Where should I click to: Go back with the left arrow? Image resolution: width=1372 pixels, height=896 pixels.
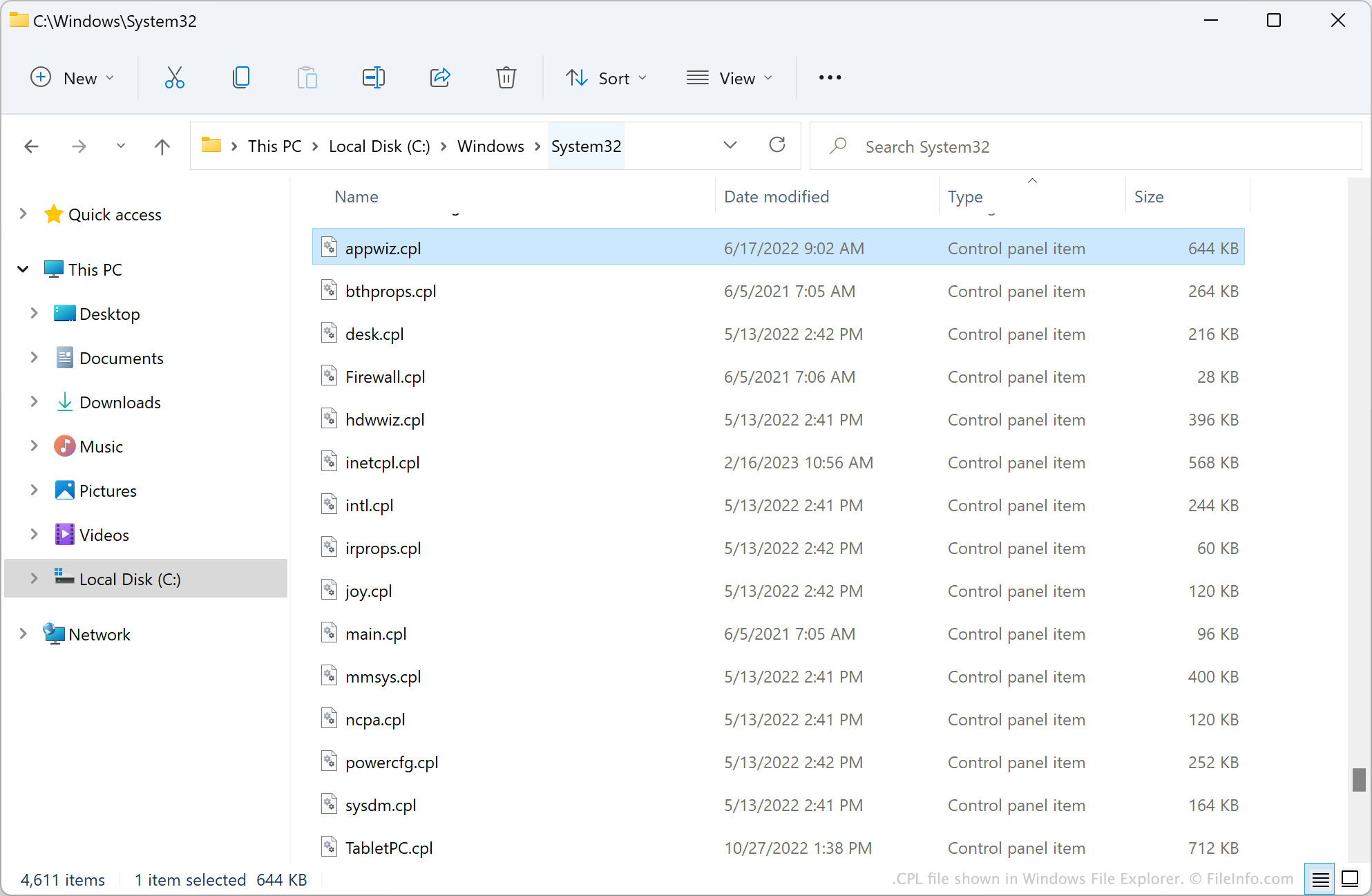tap(32, 146)
